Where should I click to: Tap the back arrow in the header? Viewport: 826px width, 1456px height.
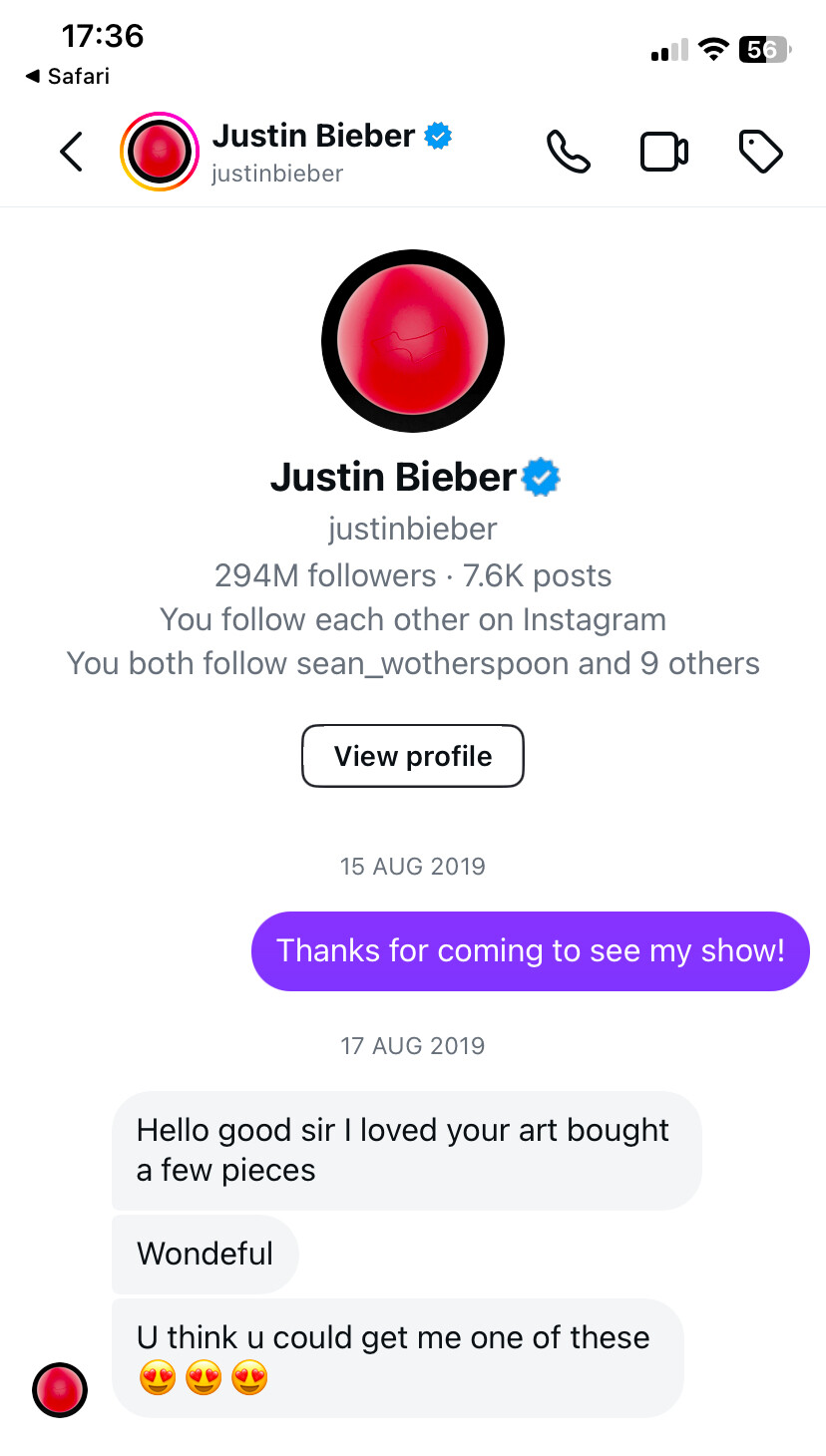71,152
